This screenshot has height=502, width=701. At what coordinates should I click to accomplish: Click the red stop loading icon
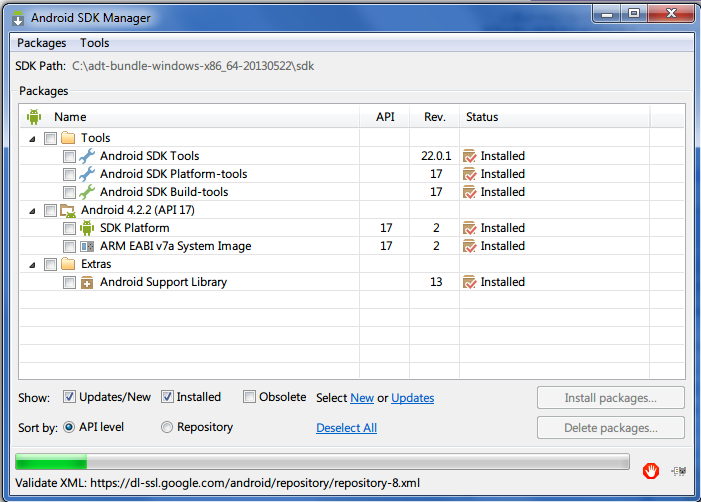(650, 469)
